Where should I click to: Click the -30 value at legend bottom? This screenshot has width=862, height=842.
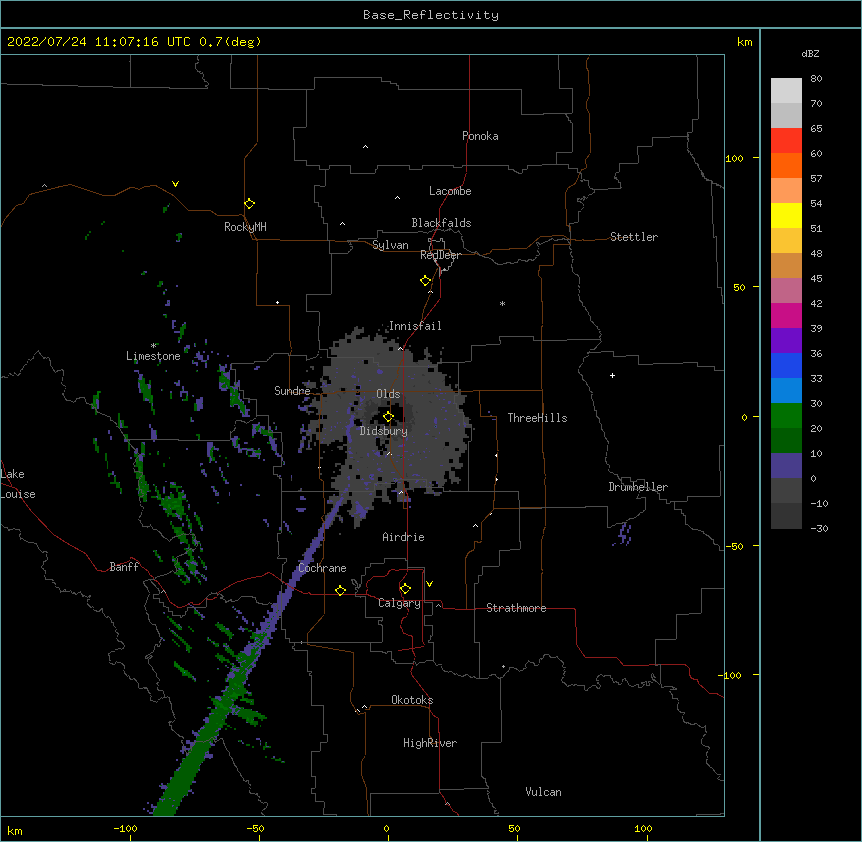point(819,528)
